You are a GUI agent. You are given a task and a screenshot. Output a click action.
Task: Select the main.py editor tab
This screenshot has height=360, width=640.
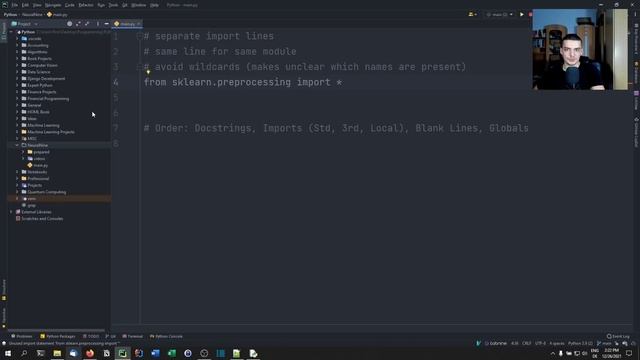click(x=127, y=24)
